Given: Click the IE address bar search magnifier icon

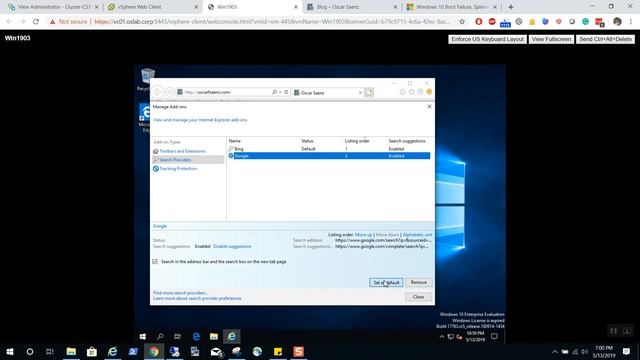Looking at the screenshot, I should (x=274, y=92).
